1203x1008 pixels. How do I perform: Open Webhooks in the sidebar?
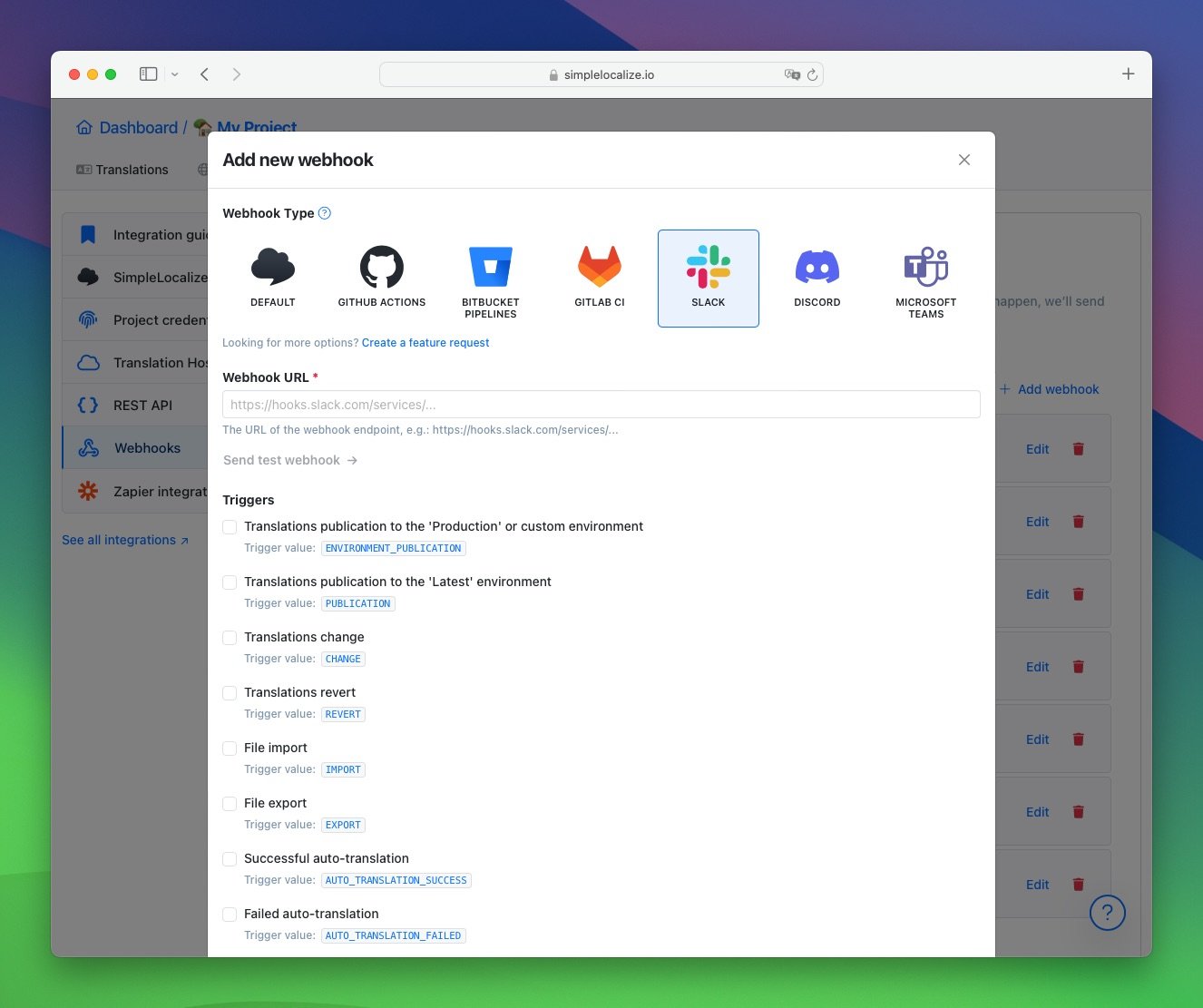[135, 448]
